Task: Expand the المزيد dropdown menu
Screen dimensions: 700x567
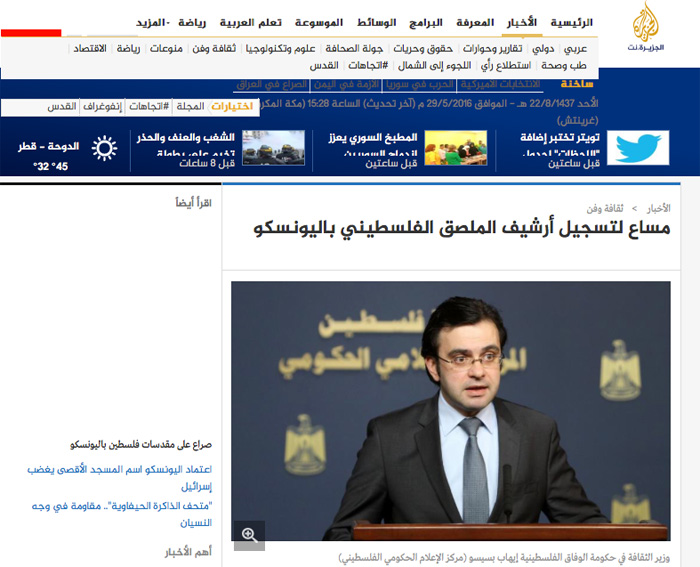Action: (x=153, y=23)
